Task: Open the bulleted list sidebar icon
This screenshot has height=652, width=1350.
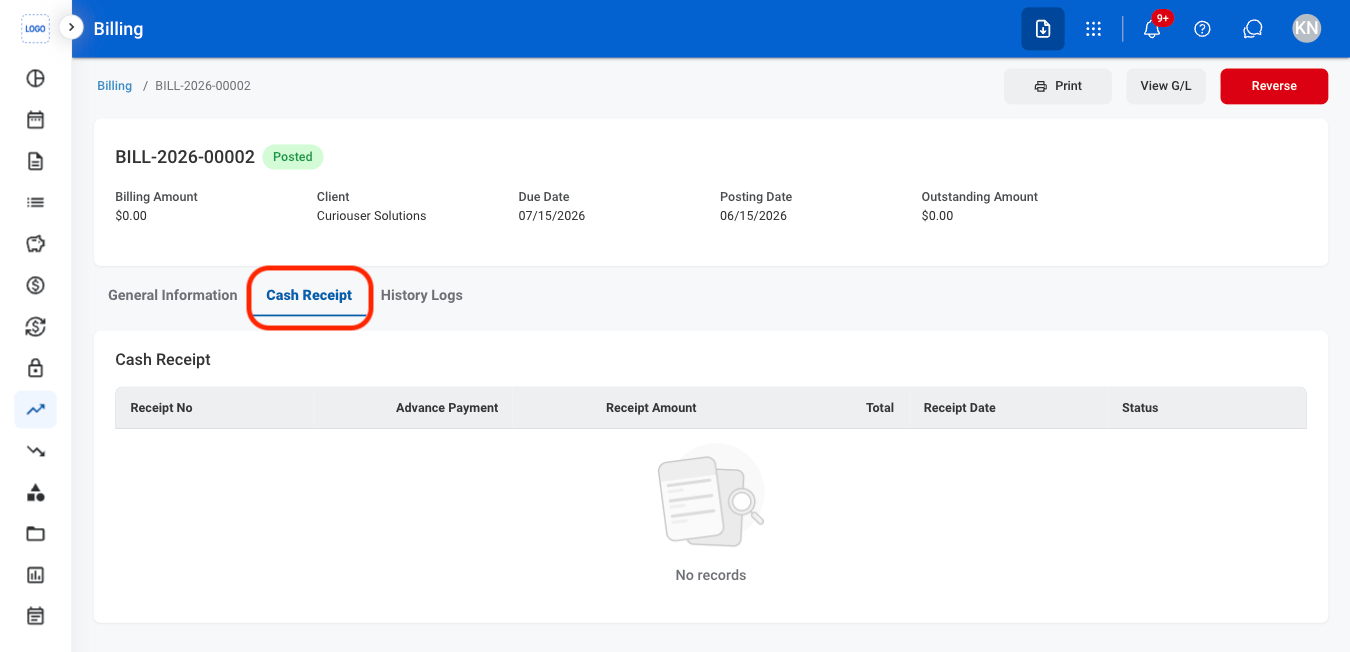Action: 35,202
